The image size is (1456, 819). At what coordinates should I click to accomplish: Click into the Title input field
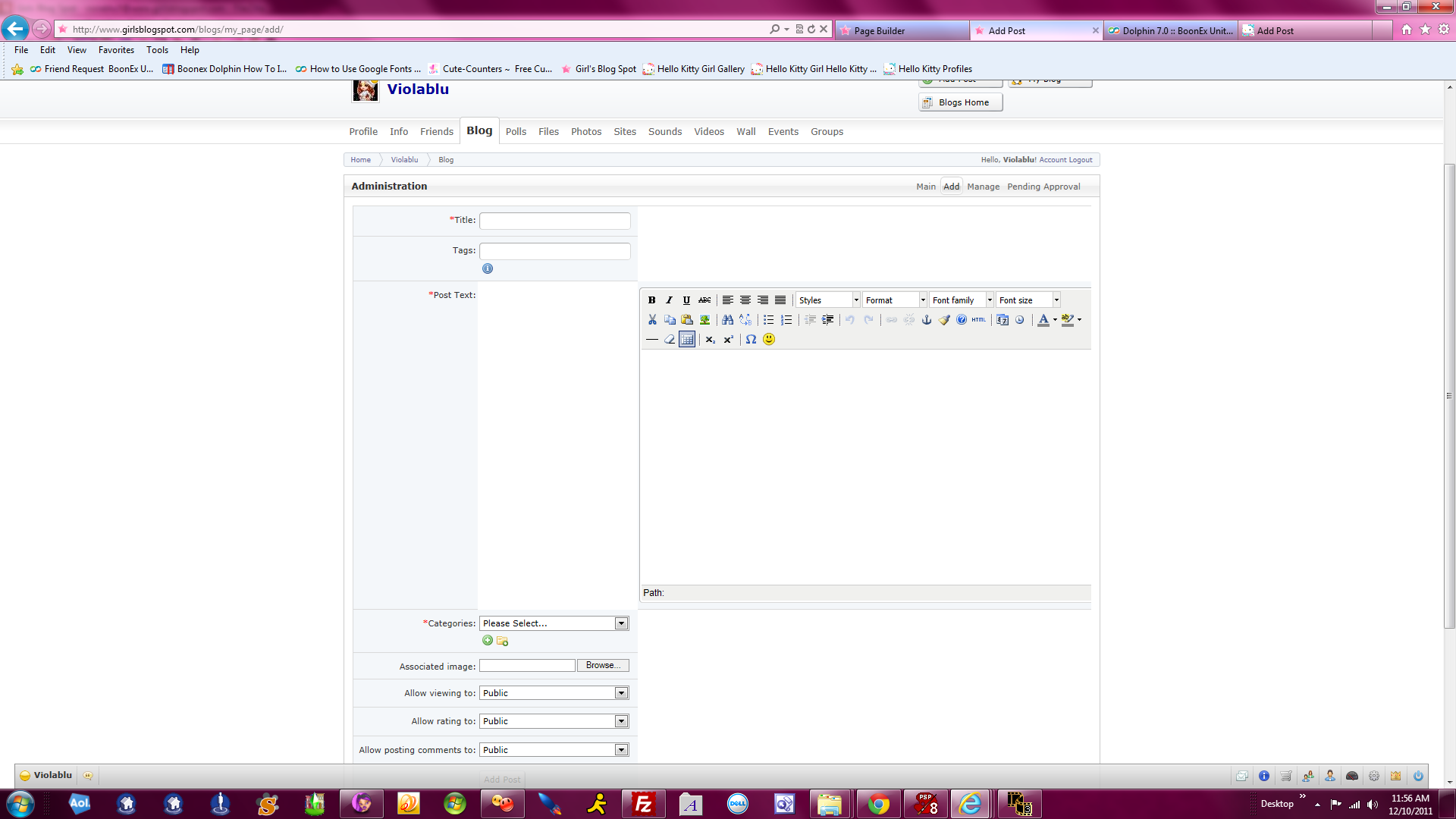point(554,221)
